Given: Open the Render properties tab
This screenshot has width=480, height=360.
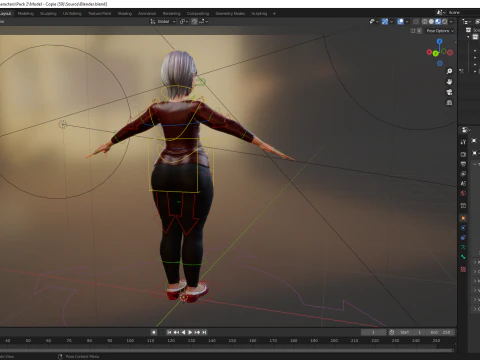Looking at the screenshot, I should click(463, 154).
